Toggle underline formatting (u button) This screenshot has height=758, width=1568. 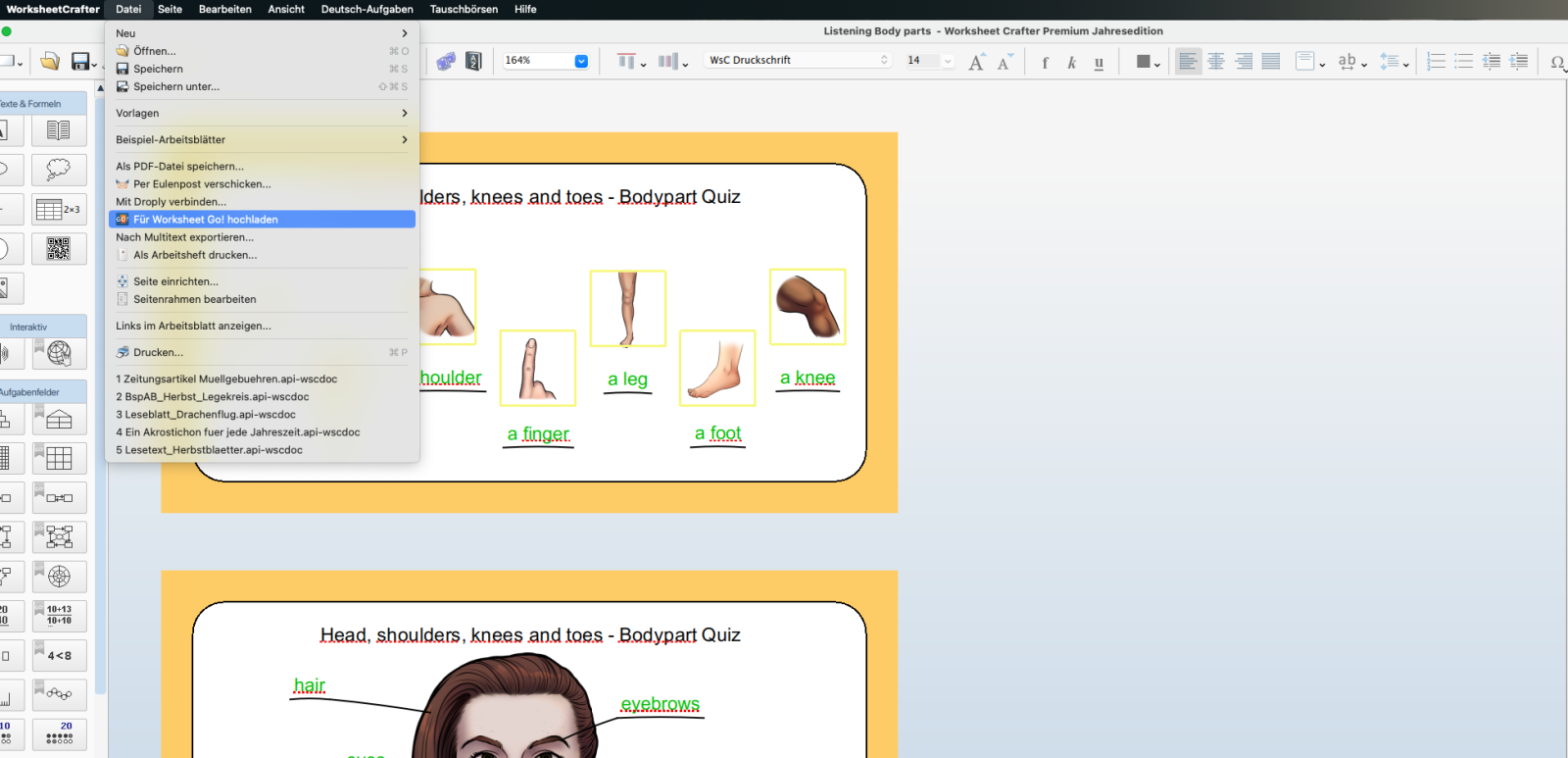pos(1099,62)
